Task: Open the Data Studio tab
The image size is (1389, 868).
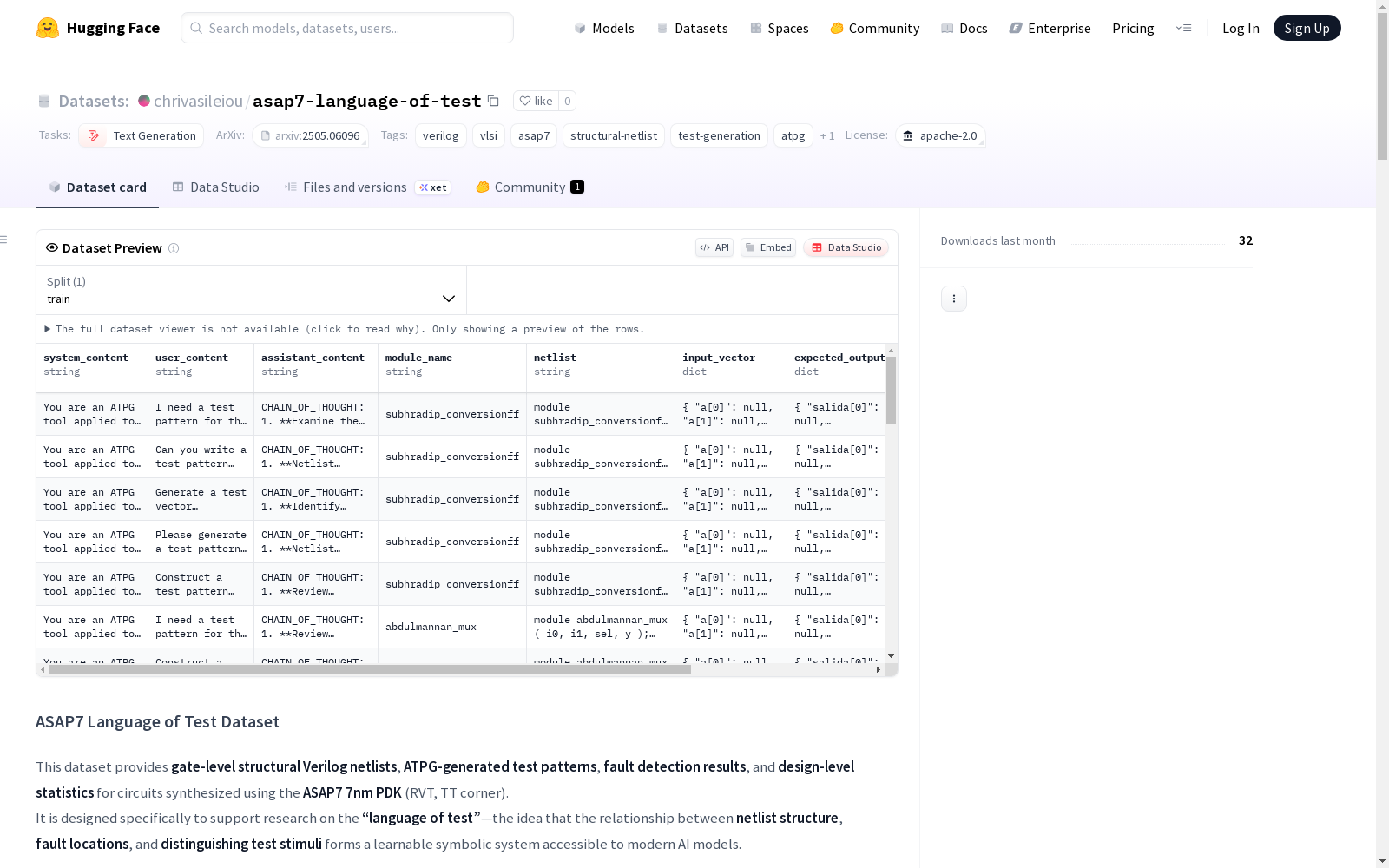Action: pos(216,187)
